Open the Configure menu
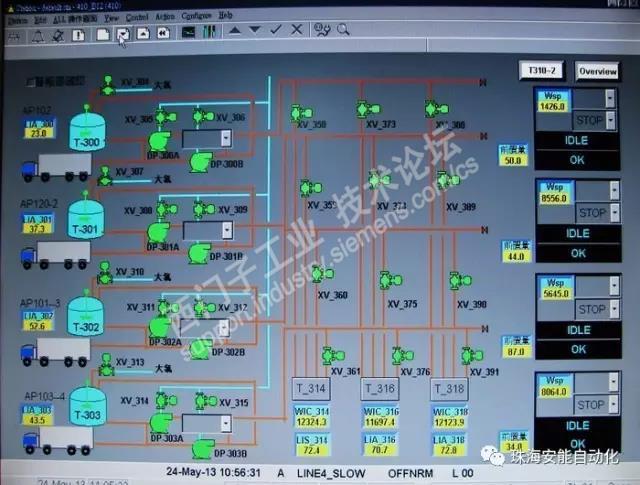This screenshot has height=485, width=640. pos(196,16)
